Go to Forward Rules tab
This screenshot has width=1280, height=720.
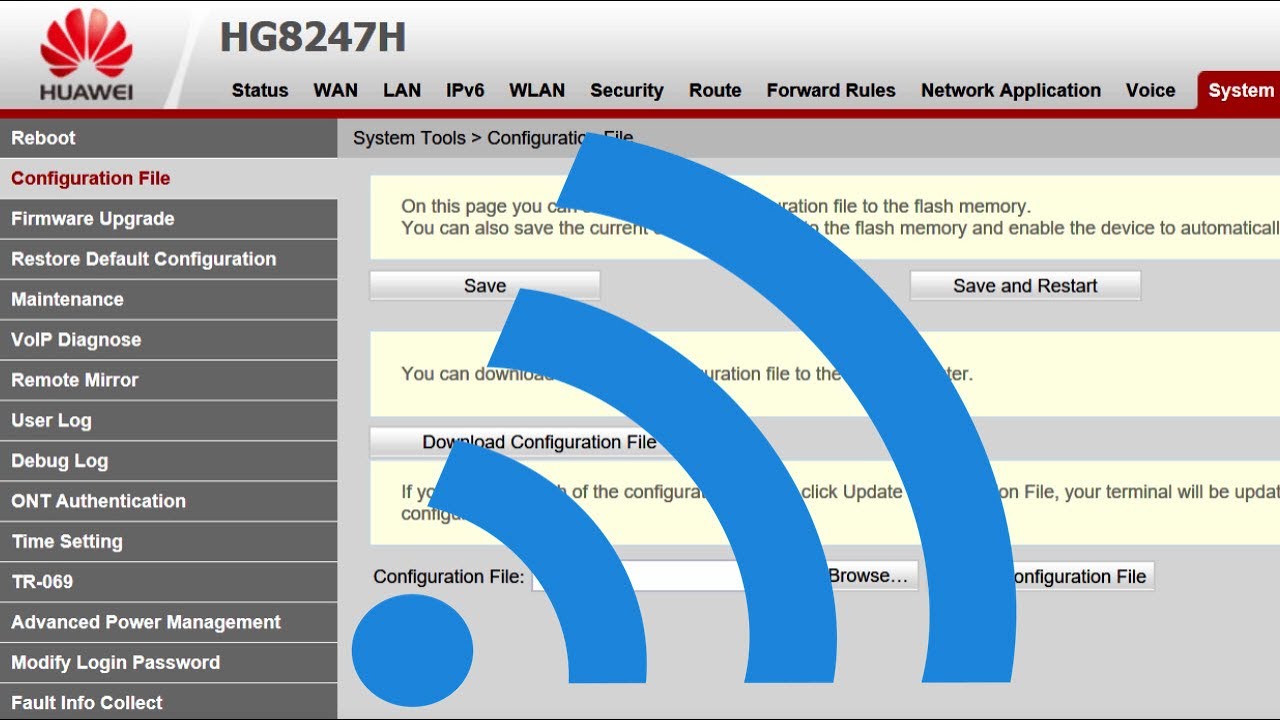click(x=831, y=90)
